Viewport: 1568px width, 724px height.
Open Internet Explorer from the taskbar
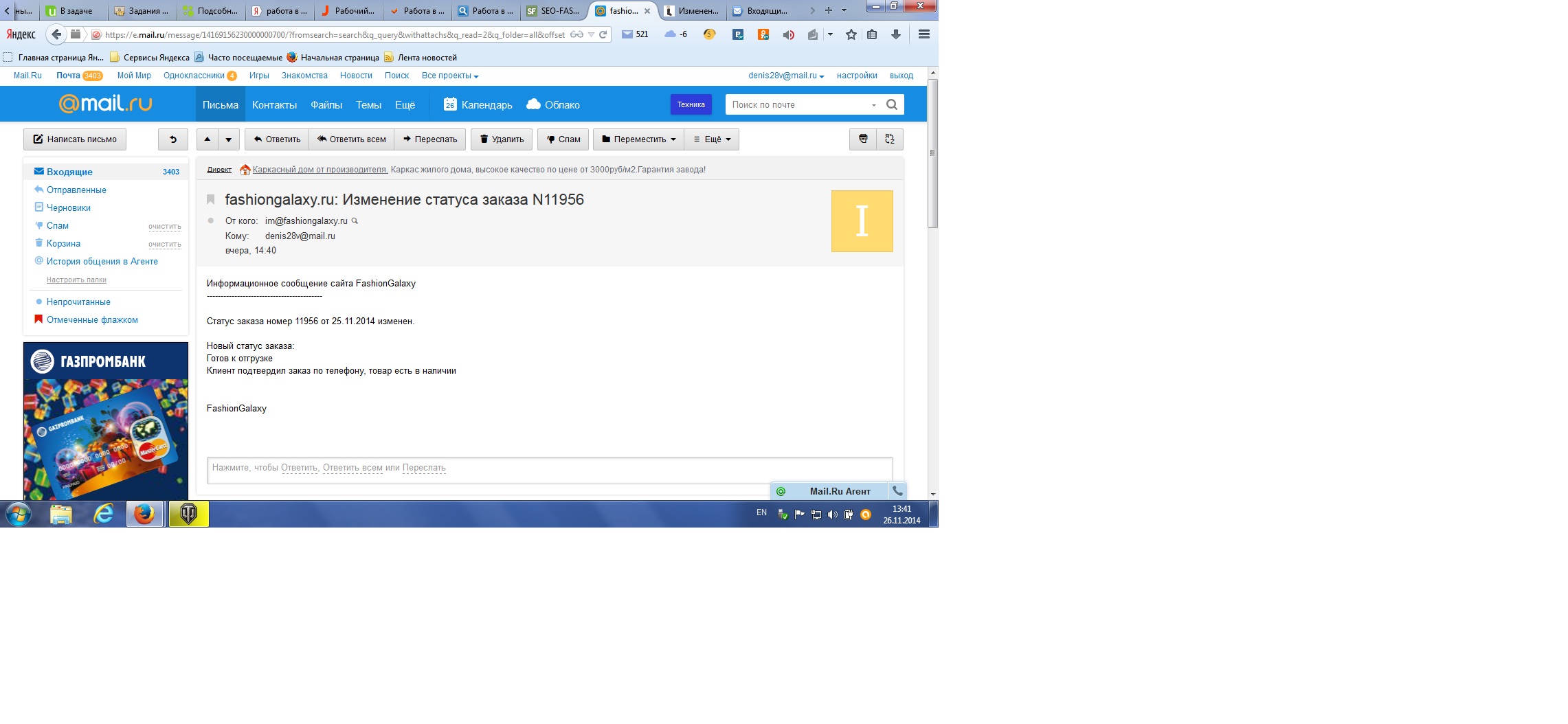pyautogui.click(x=104, y=514)
